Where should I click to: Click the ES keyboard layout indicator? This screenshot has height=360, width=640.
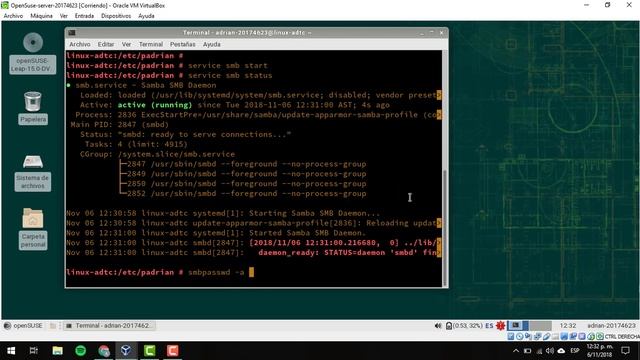coord(489,326)
